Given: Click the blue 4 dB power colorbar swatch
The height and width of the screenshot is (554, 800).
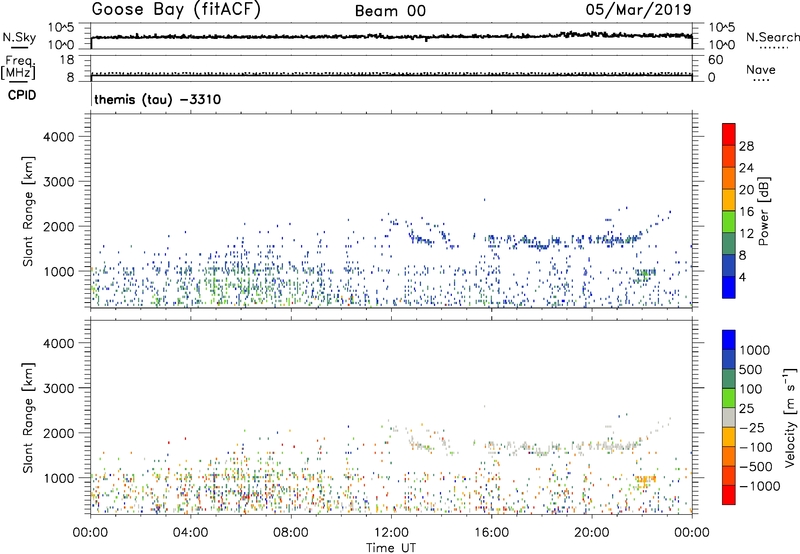Looking at the screenshot, I should point(729,287).
